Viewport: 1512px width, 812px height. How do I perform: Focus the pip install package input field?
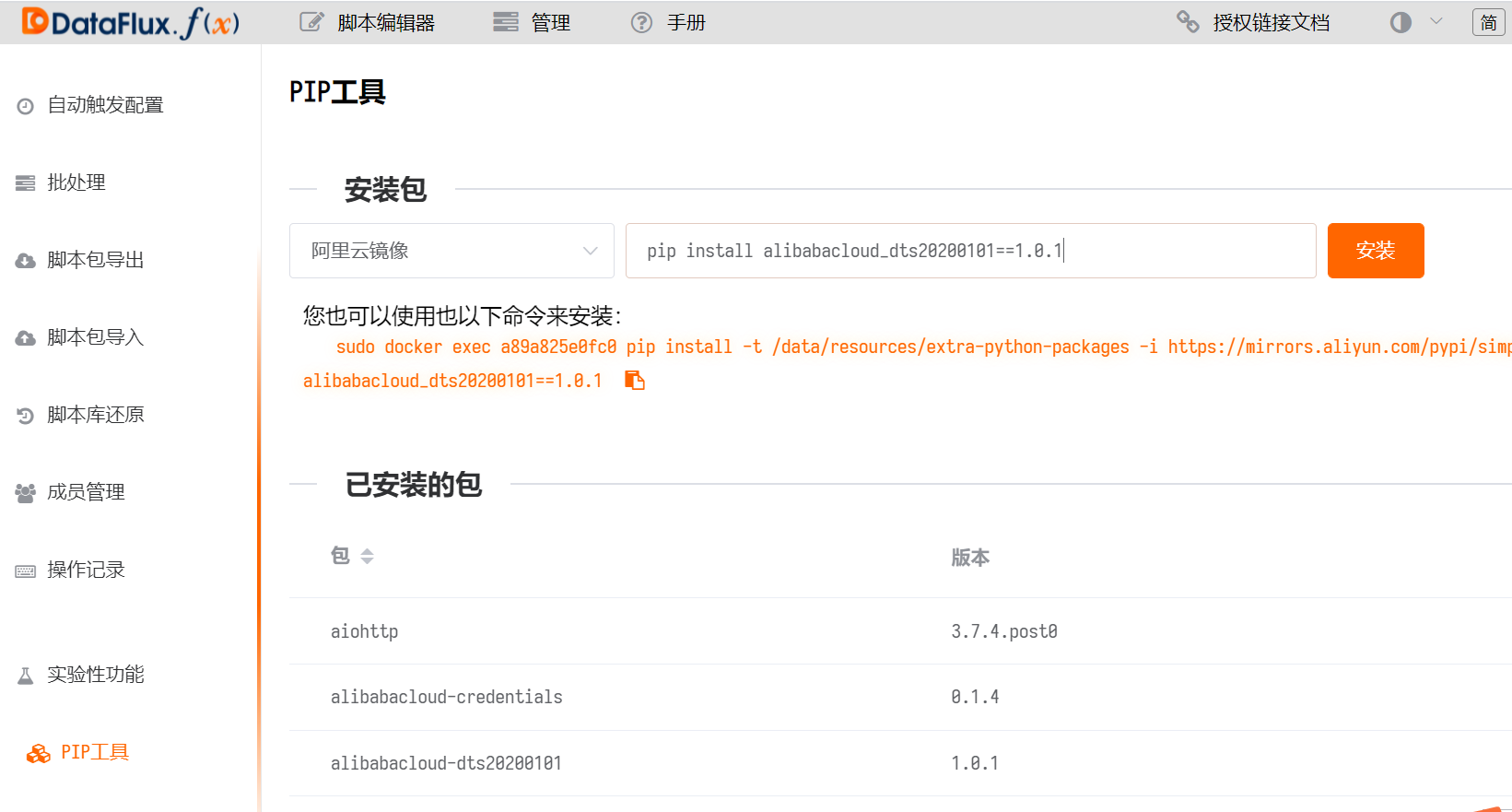point(971,251)
